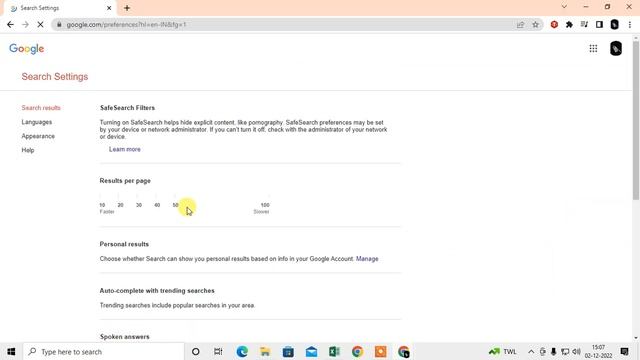Open the Google Account avatar
Viewport: 640px width, 360px height.
pos(616,49)
